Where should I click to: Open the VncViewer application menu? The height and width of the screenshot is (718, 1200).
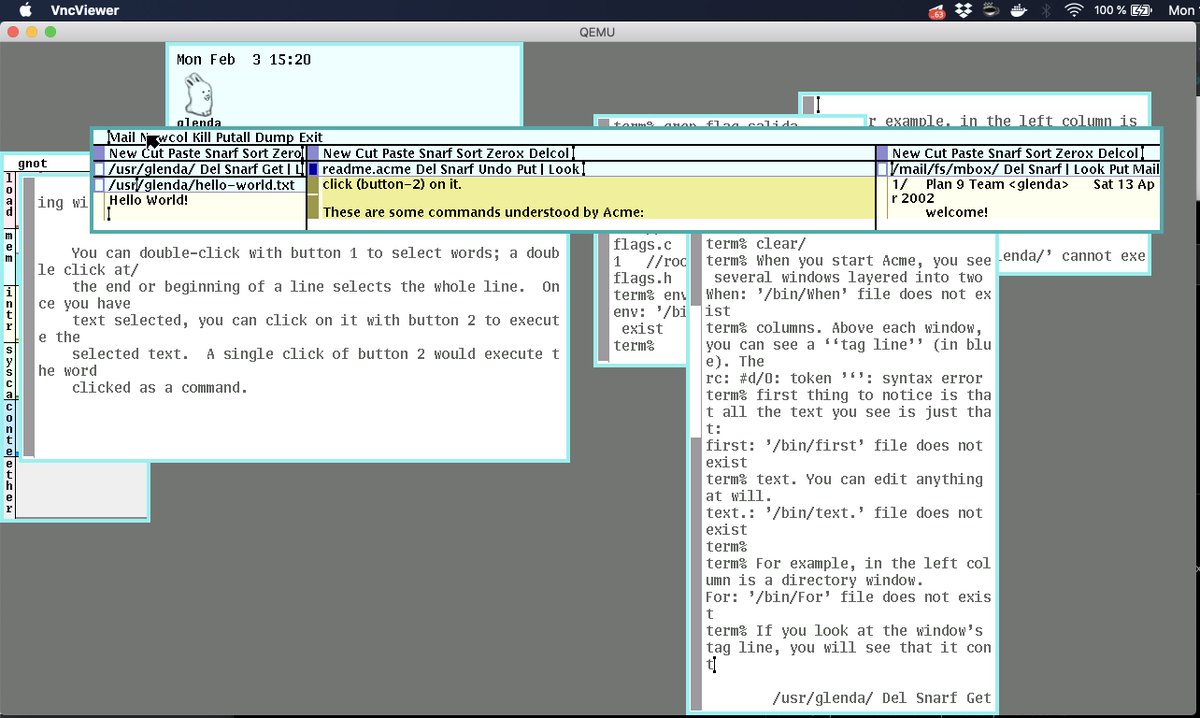coord(84,10)
